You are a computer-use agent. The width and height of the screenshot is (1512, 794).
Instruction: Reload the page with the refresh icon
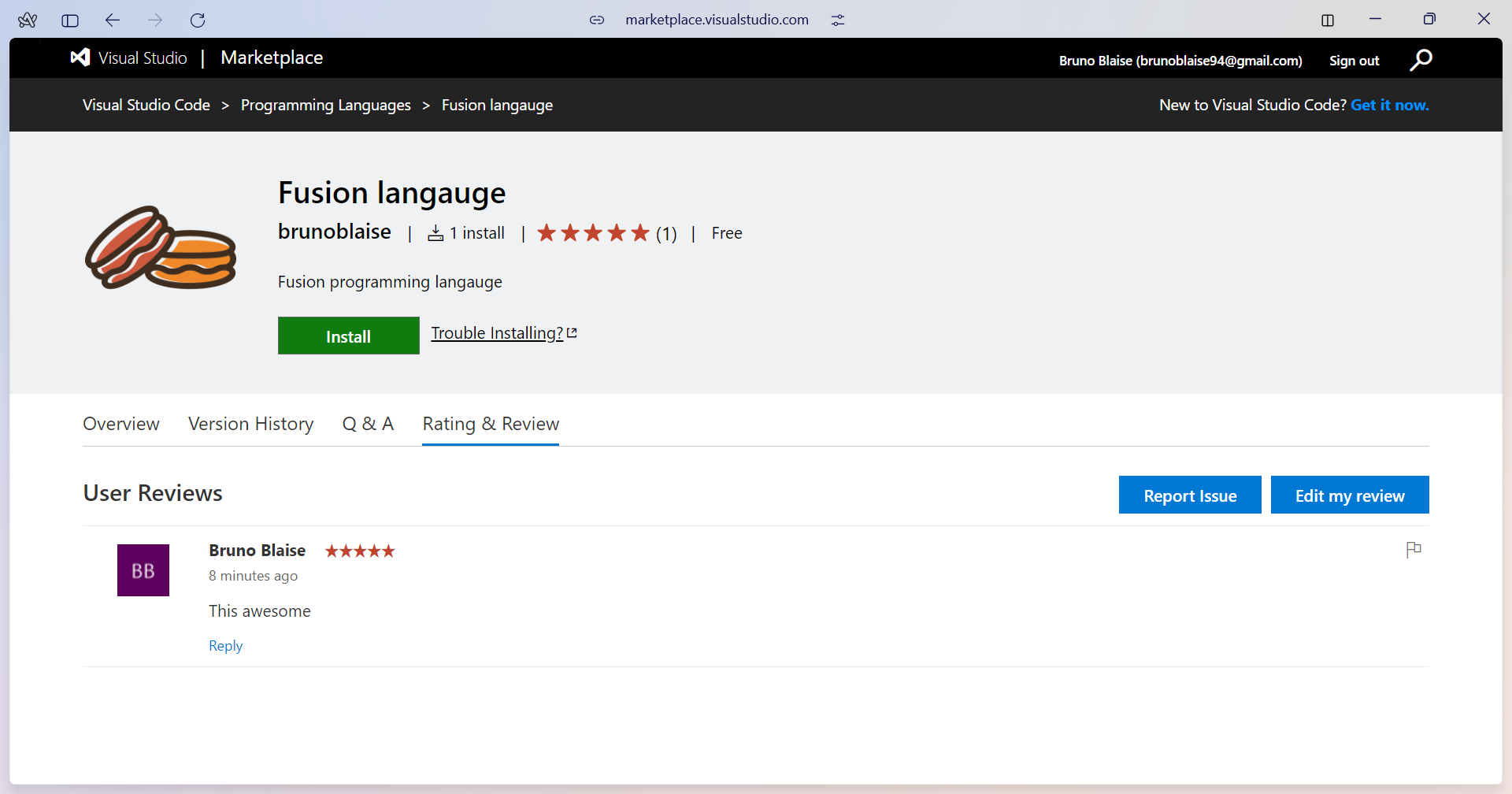[x=198, y=20]
